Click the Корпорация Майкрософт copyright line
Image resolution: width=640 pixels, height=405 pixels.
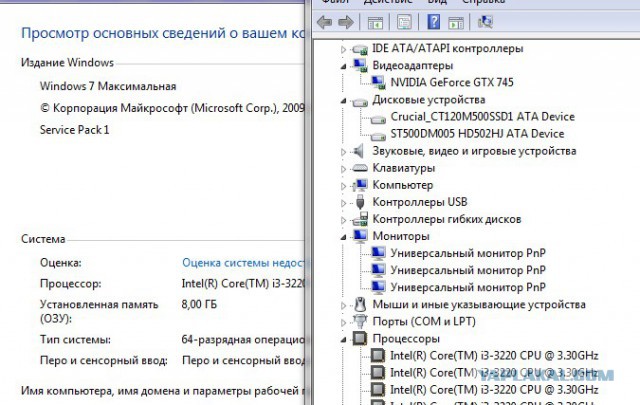click(172, 108)
